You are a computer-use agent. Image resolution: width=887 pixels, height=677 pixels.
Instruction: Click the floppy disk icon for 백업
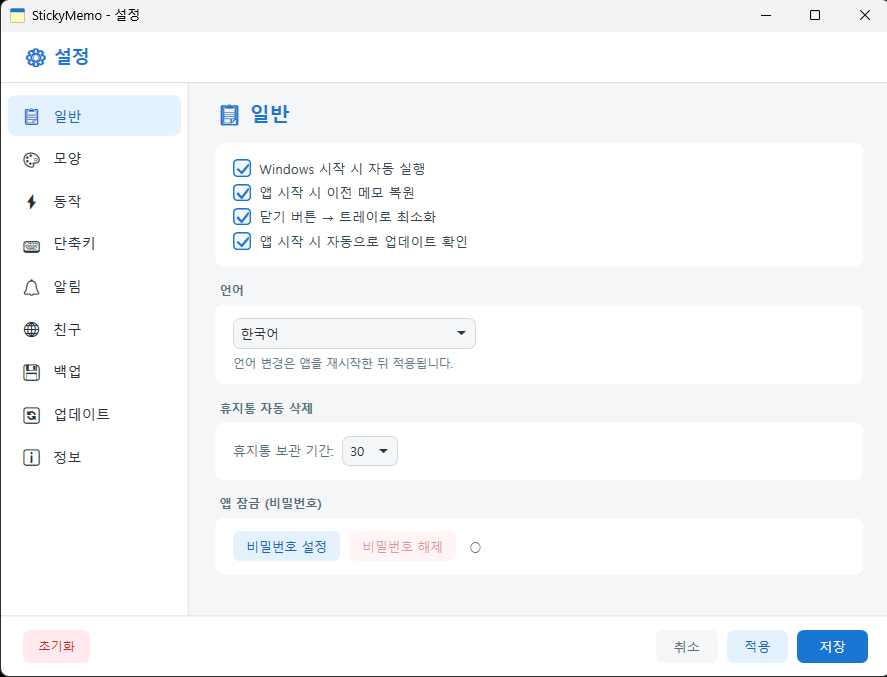(32, 372)
